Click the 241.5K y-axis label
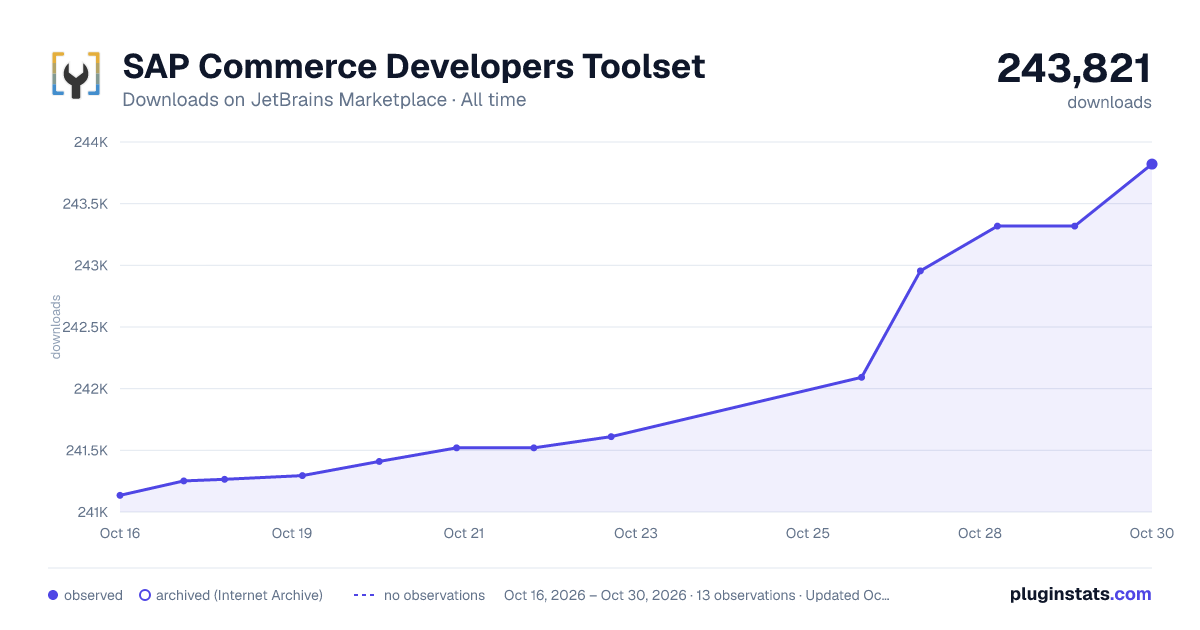The height and width of the screenshot is (630, 1200). pos(86,451)
